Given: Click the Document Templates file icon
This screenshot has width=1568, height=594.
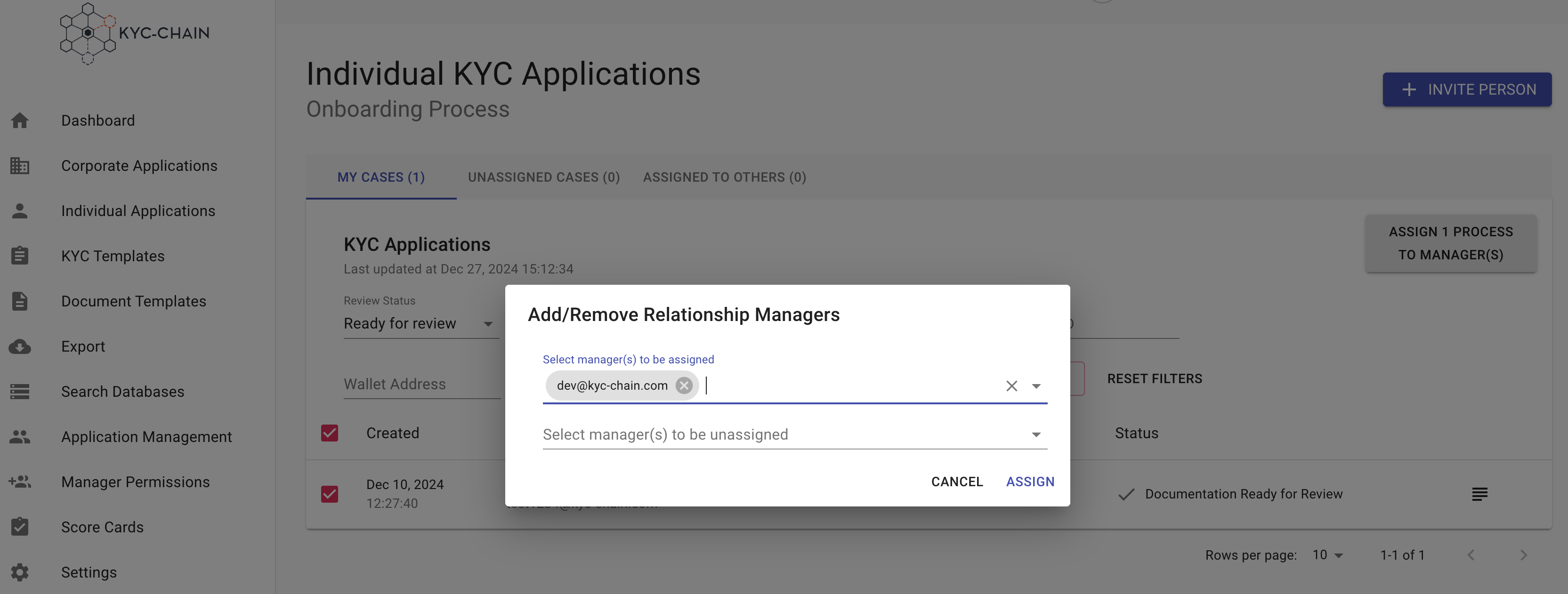Looking at the screenshot, I should (19, 301).
